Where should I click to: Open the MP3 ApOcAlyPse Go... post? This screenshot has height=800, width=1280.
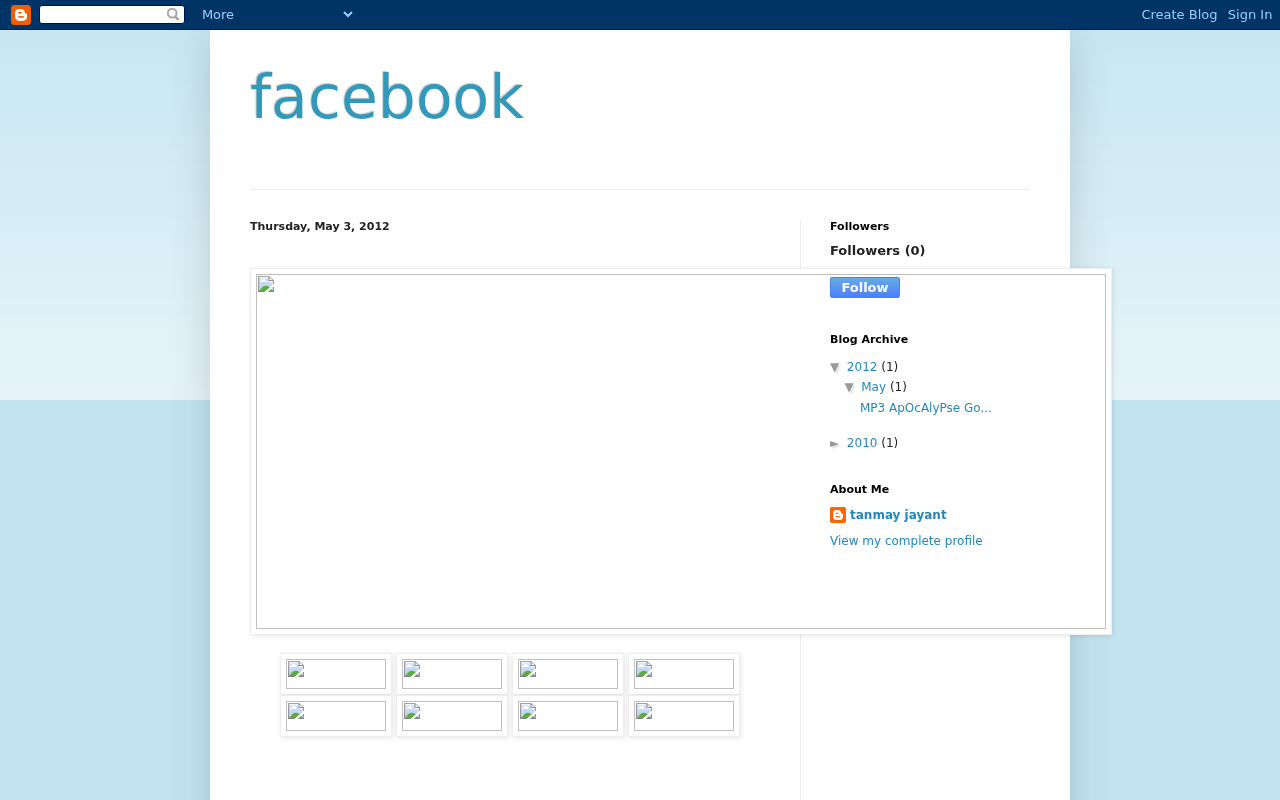coord(926,408)
